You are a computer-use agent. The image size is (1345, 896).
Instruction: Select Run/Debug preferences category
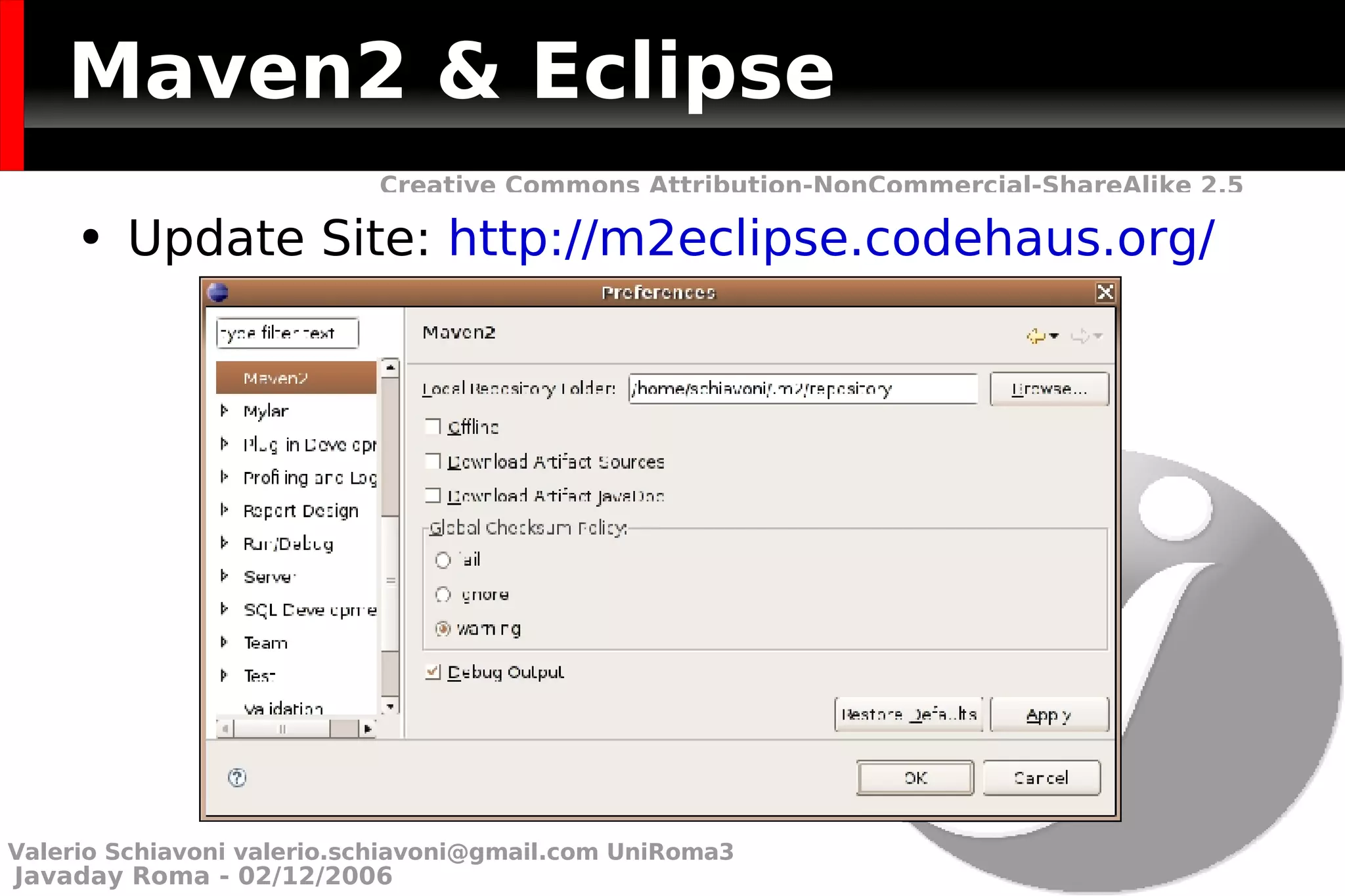(288, 544)
